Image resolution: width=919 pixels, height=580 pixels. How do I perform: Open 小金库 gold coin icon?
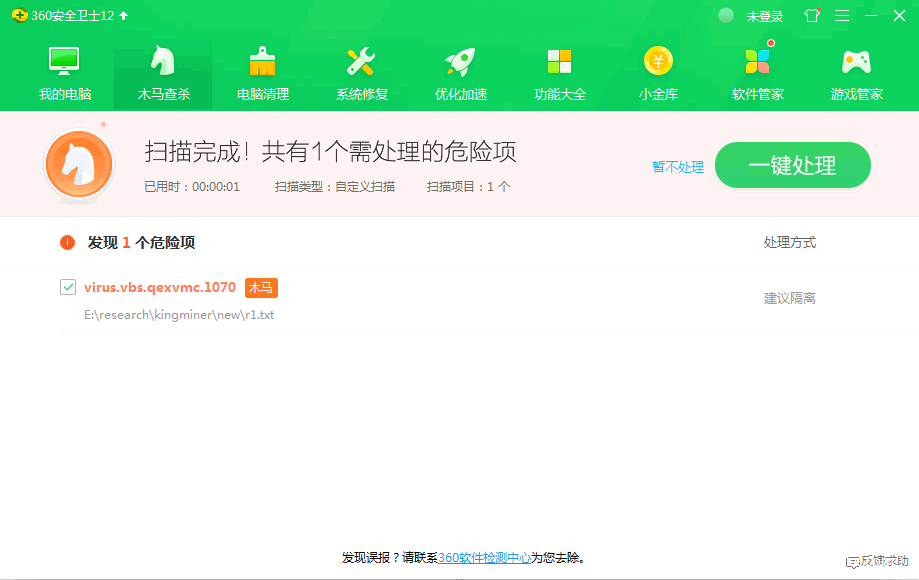point(658,62)
